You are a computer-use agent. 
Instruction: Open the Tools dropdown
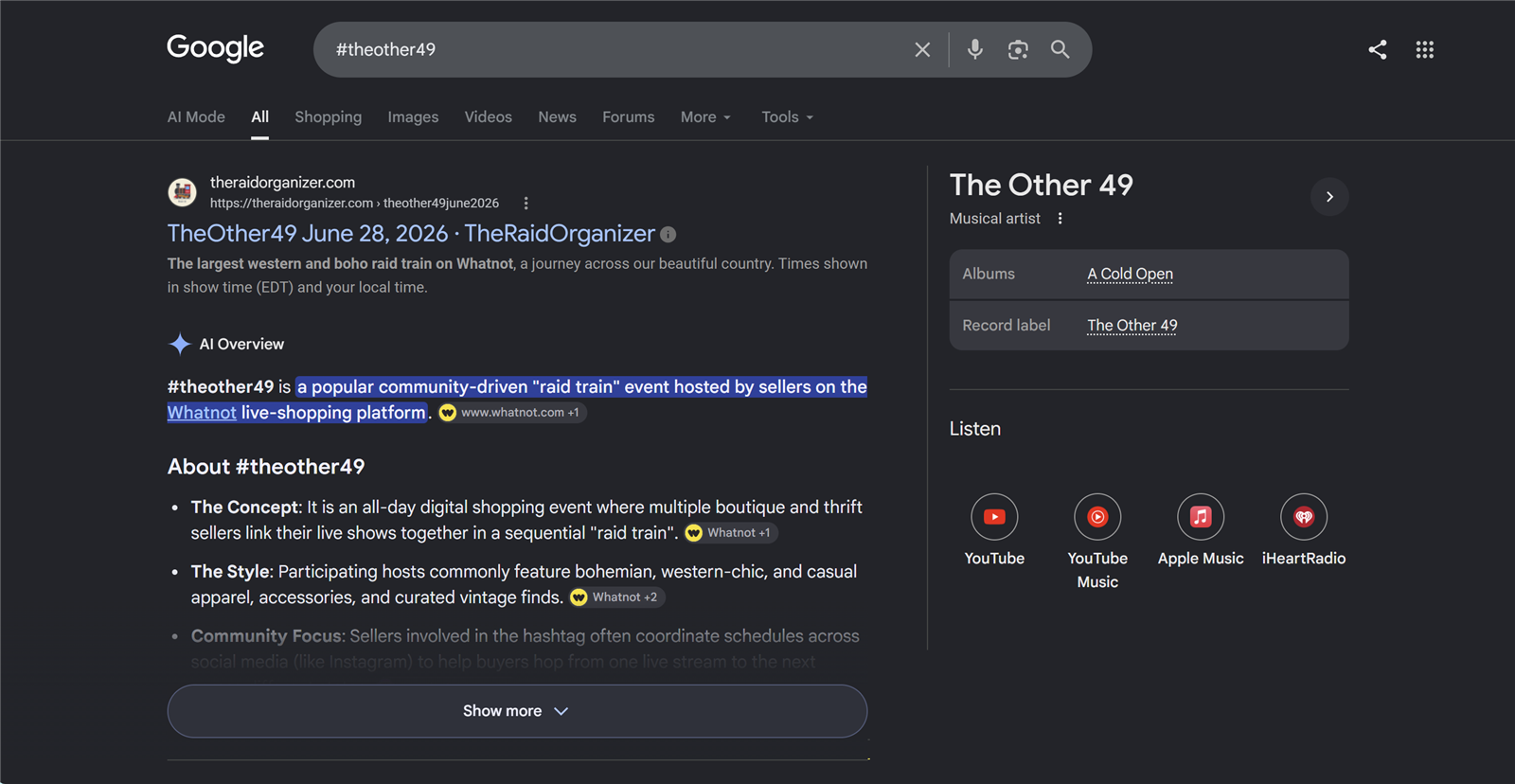[x=787, y=117]
